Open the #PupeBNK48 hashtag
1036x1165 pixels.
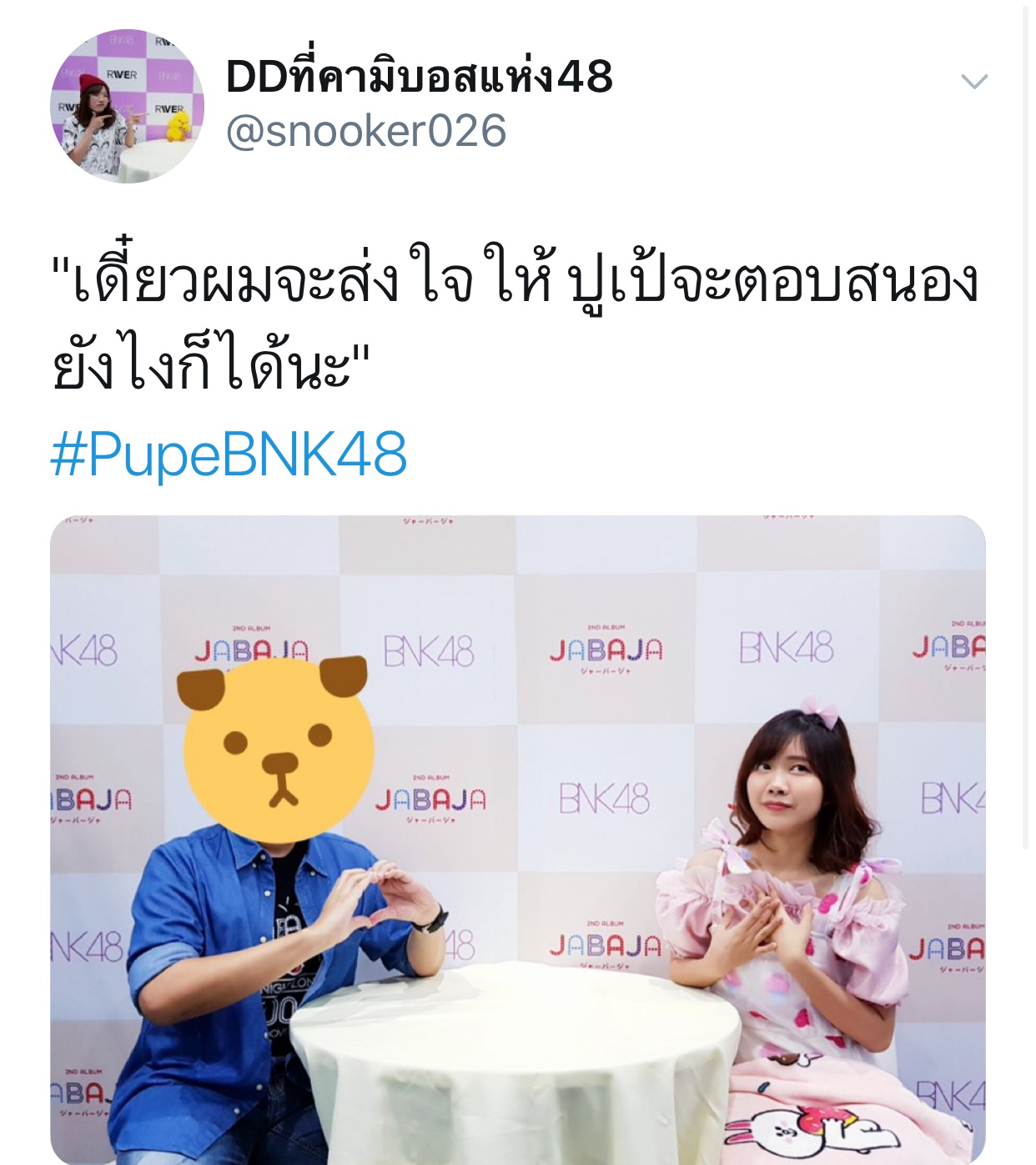229,454
